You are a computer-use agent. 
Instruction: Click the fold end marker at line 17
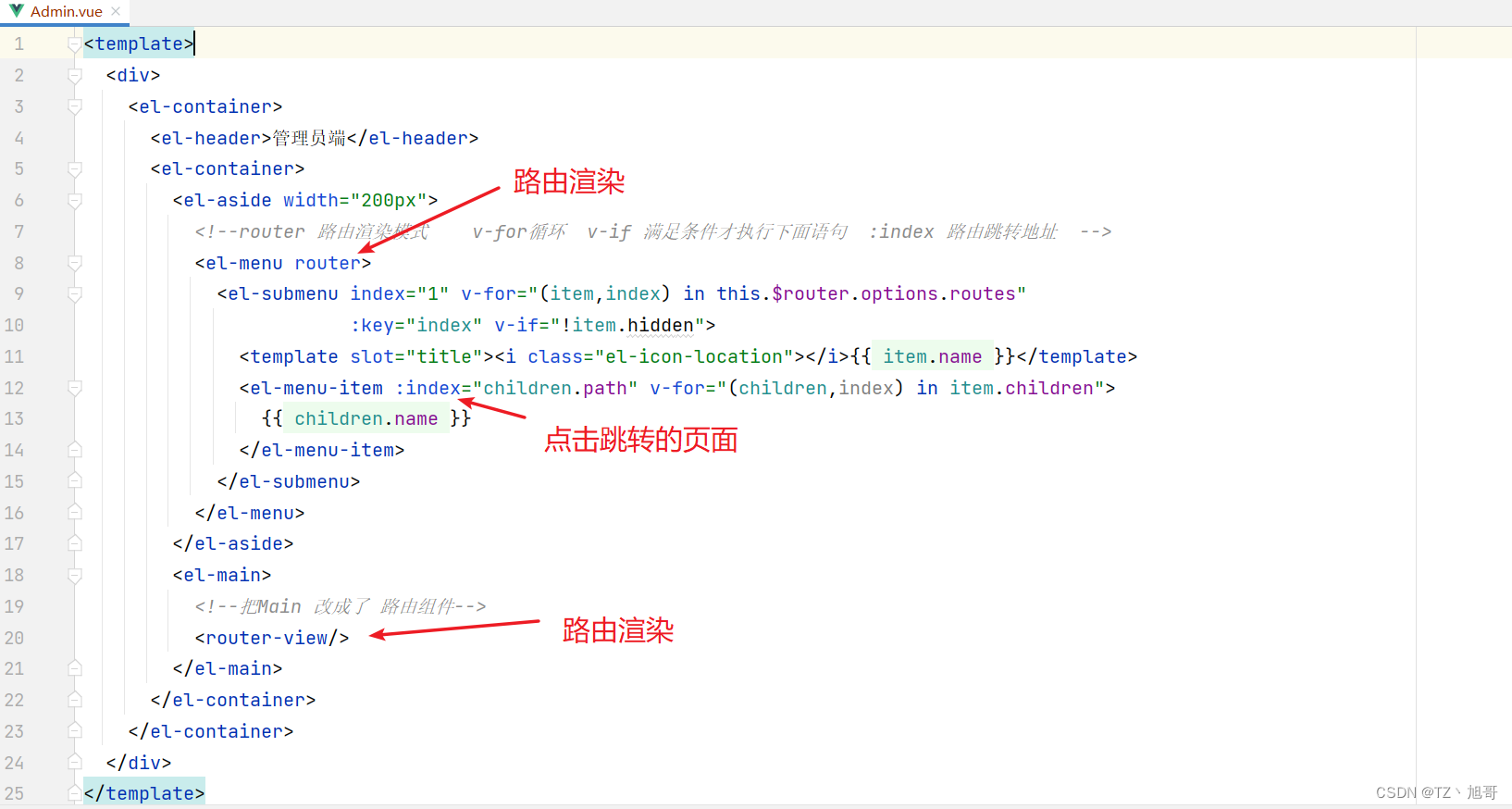(x=75, y=543)
